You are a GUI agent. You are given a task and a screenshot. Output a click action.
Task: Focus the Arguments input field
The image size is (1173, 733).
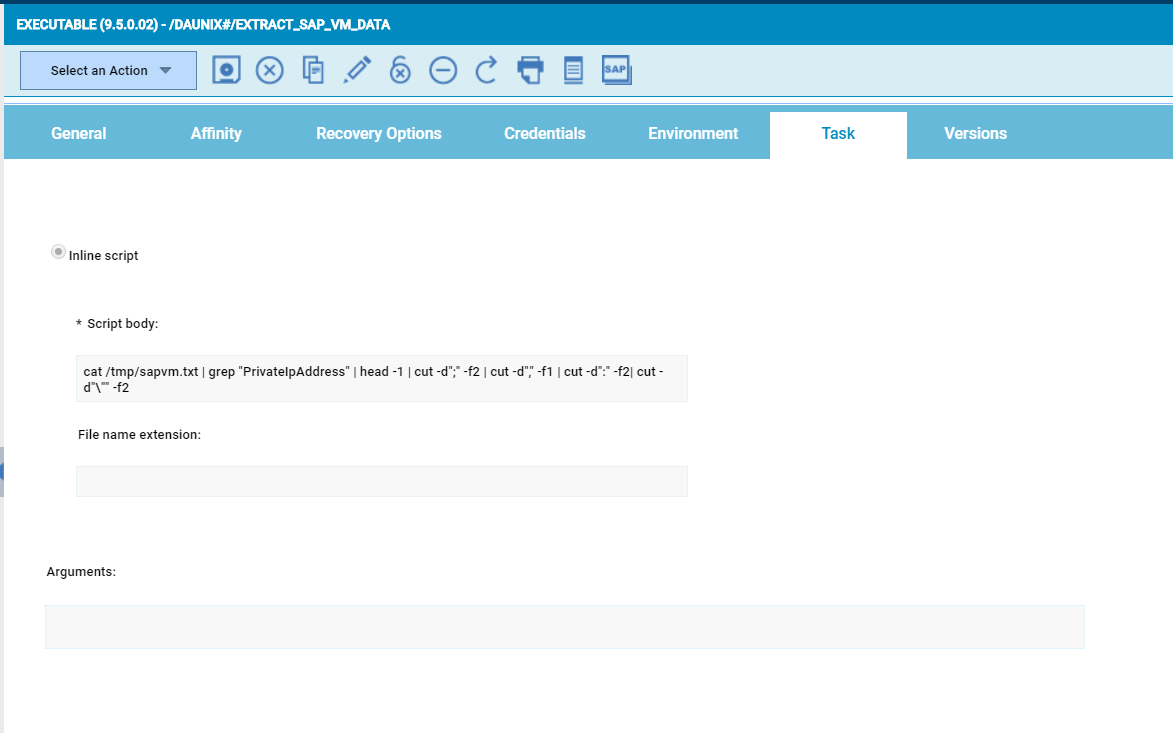564,627
